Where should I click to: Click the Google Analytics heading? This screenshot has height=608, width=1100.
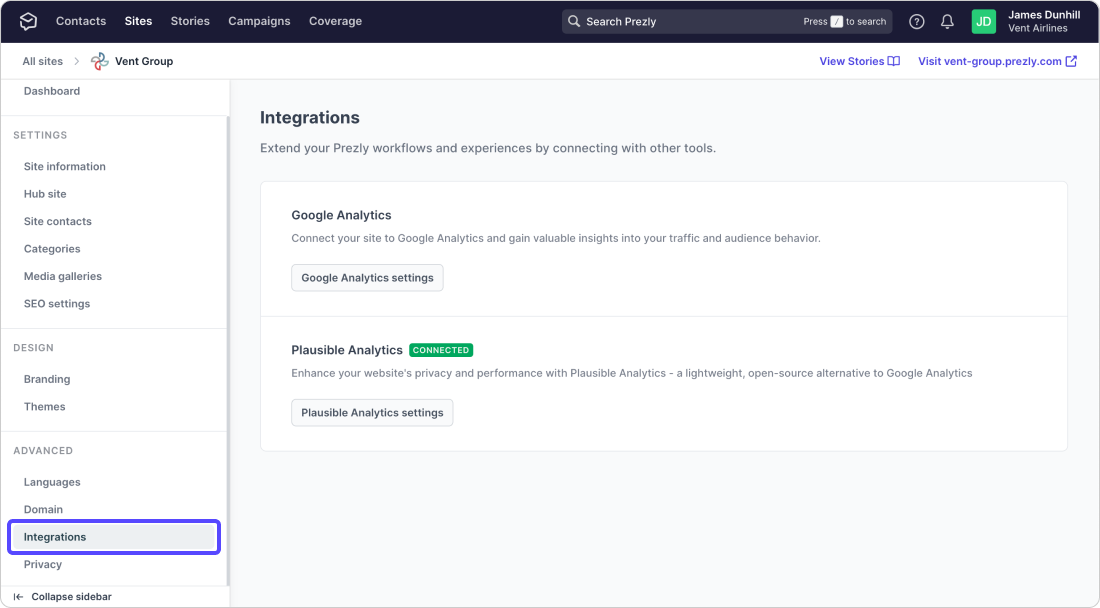(341, 215)
